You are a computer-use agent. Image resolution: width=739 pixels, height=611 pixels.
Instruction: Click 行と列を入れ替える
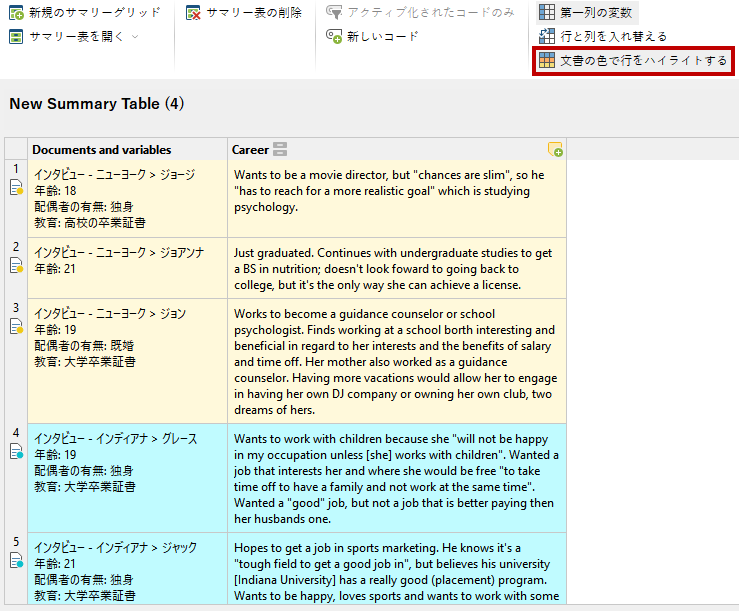click(603, 36)
